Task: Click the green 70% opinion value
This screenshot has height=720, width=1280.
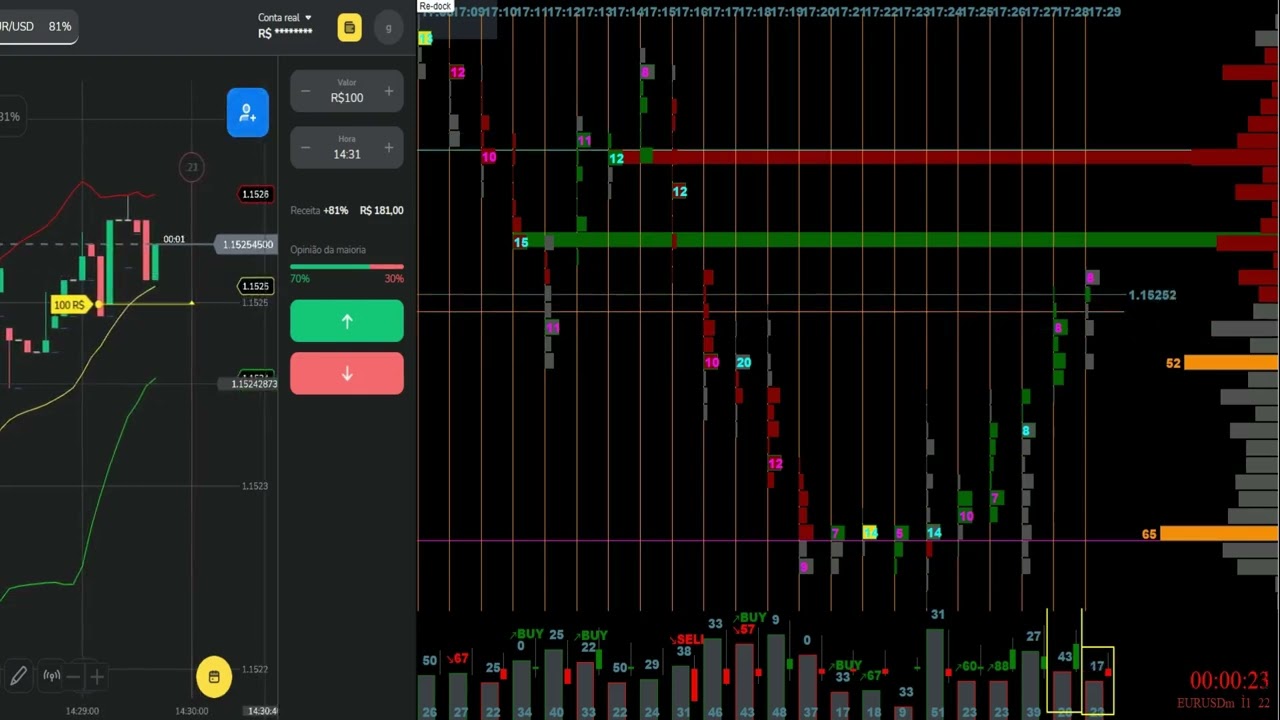Action: click(x=299, y=279)
